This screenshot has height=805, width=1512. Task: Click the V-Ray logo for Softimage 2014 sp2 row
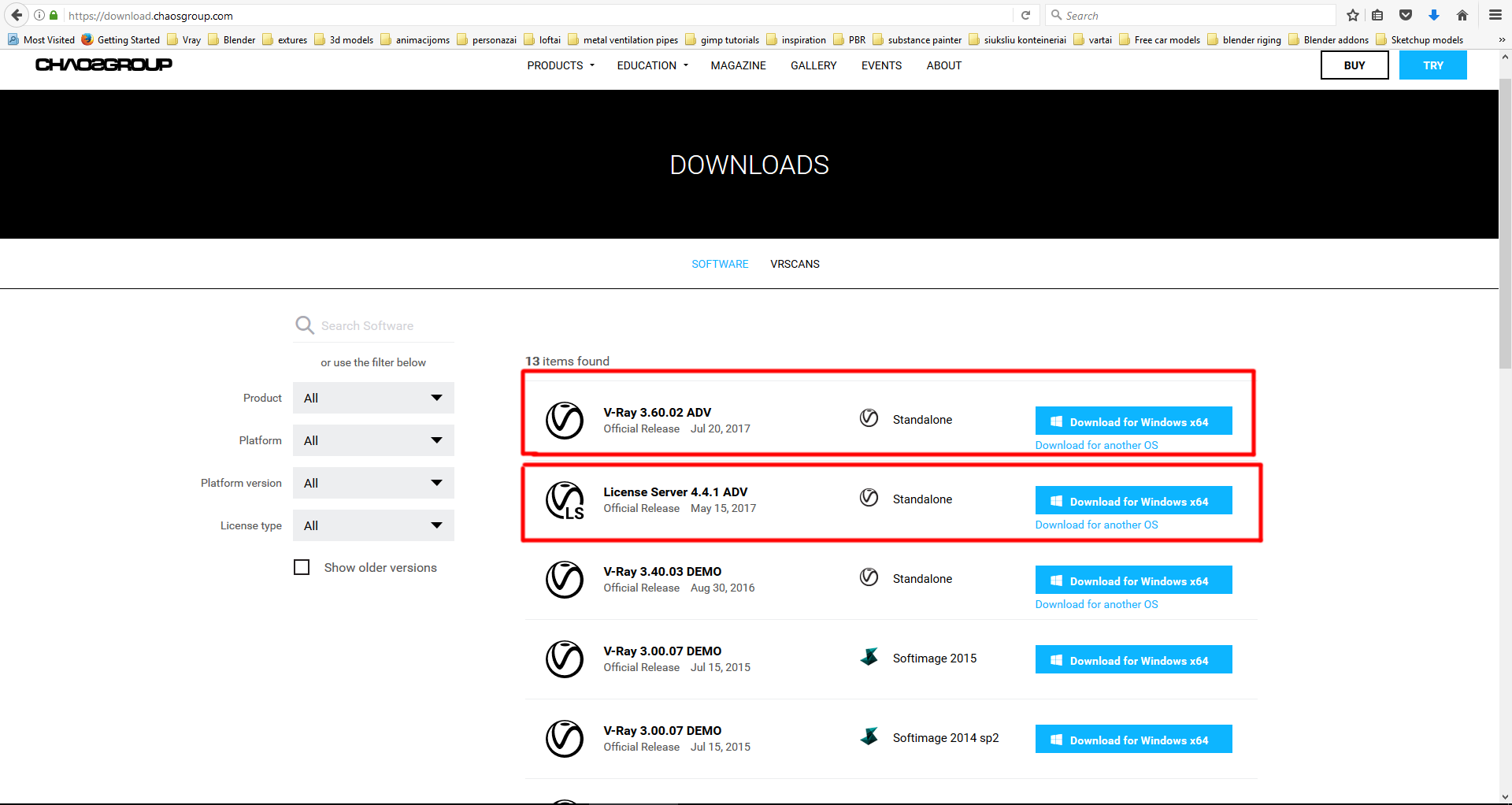click(565, 739)
